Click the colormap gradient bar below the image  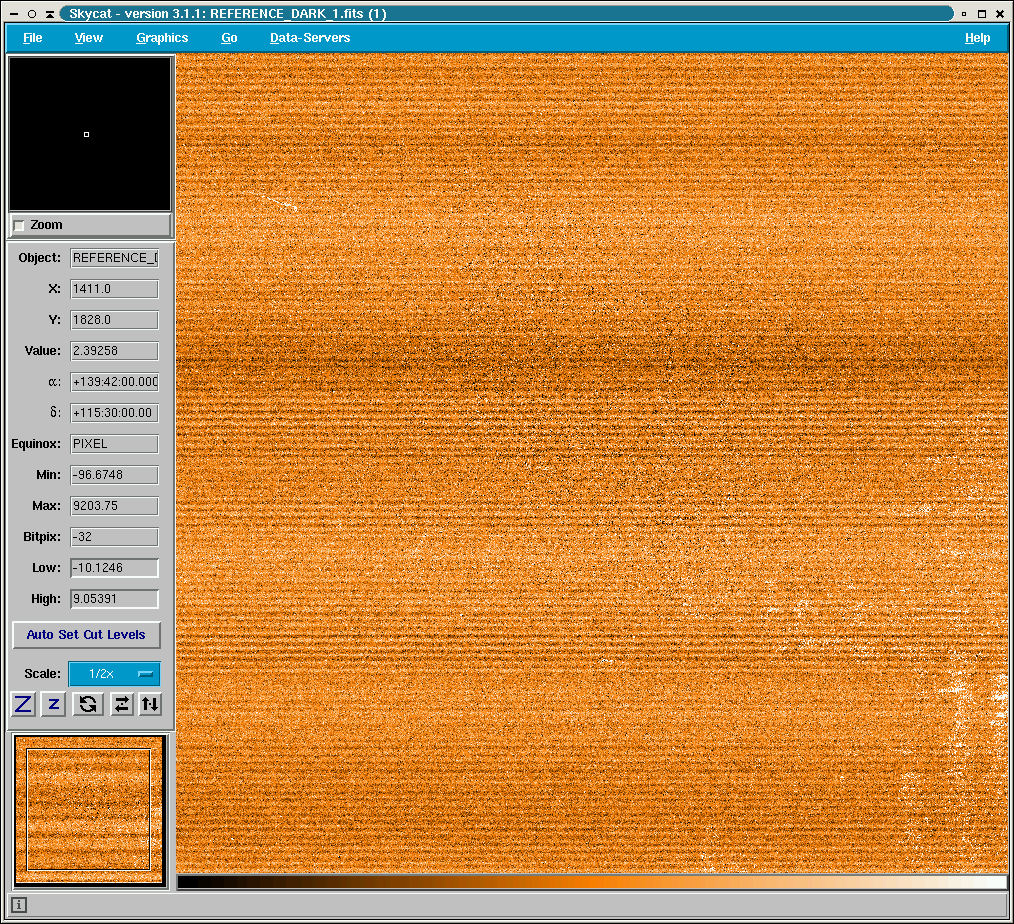pos(592,882)
